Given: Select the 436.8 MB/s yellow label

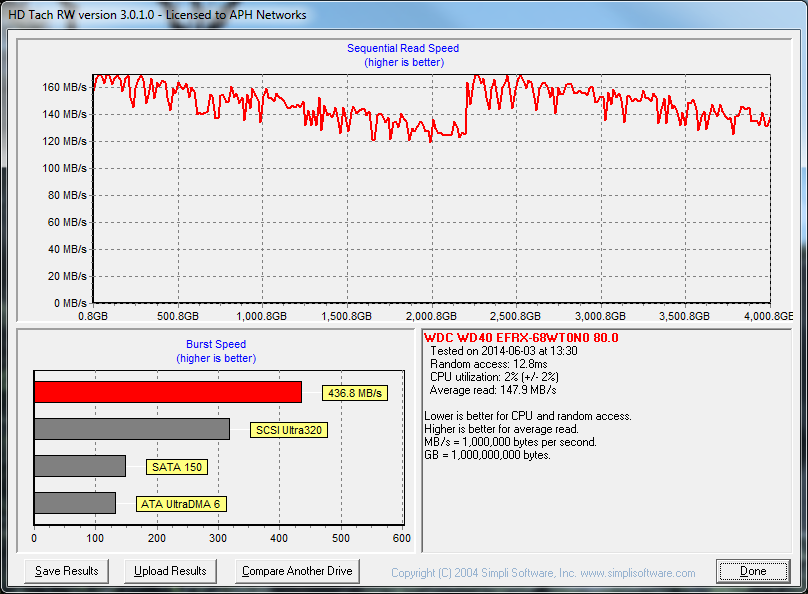Looking at the screenshot, I should pos(354,393).
